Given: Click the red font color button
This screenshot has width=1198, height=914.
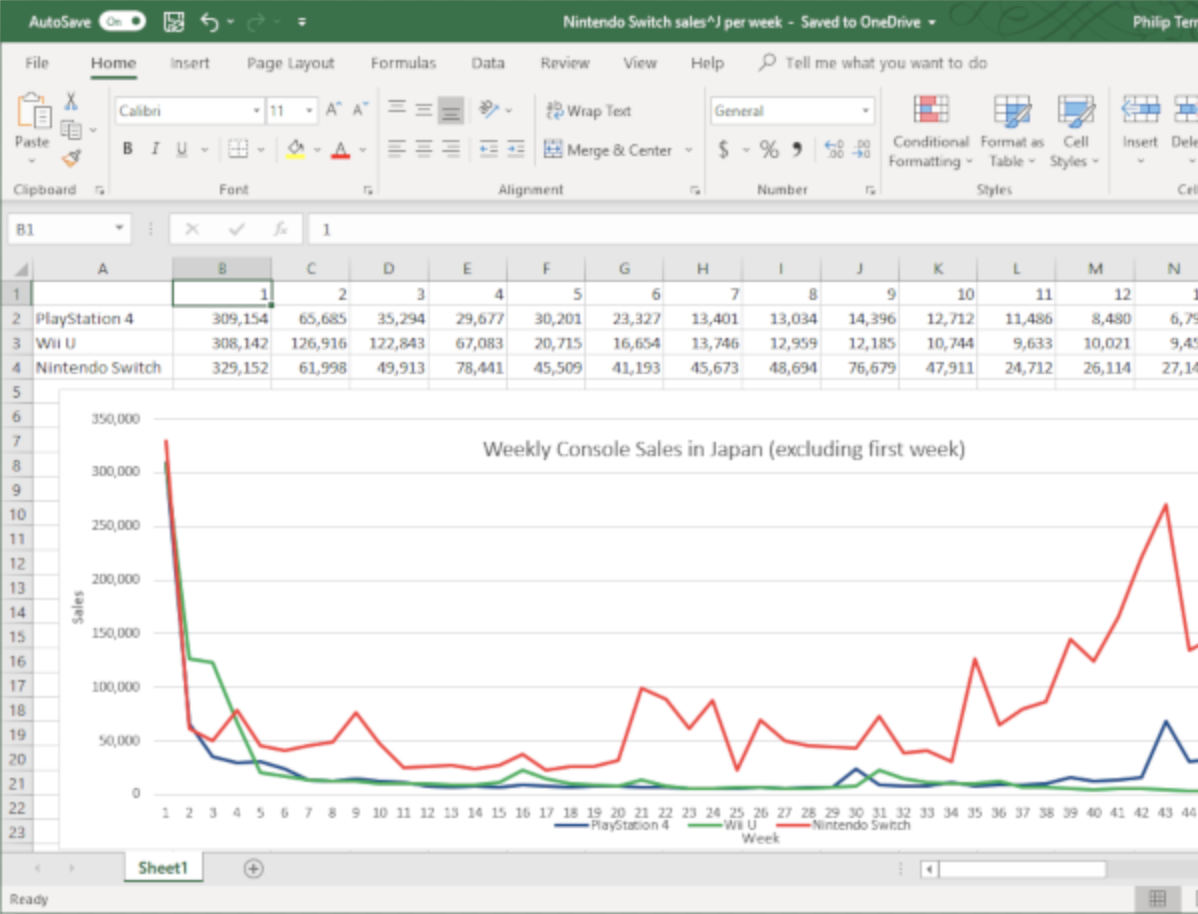Looking at the screenshot, I should point(341,149).
